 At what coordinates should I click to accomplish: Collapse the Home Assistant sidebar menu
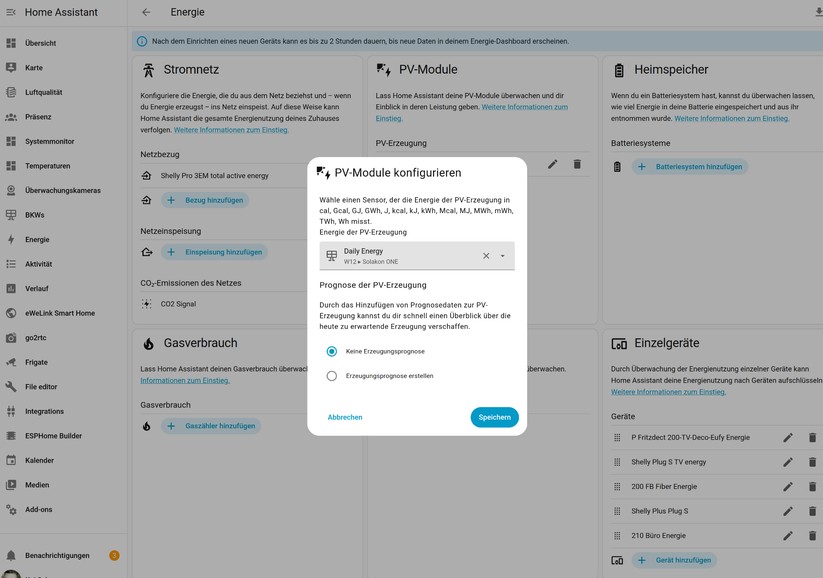click(11, 12)
